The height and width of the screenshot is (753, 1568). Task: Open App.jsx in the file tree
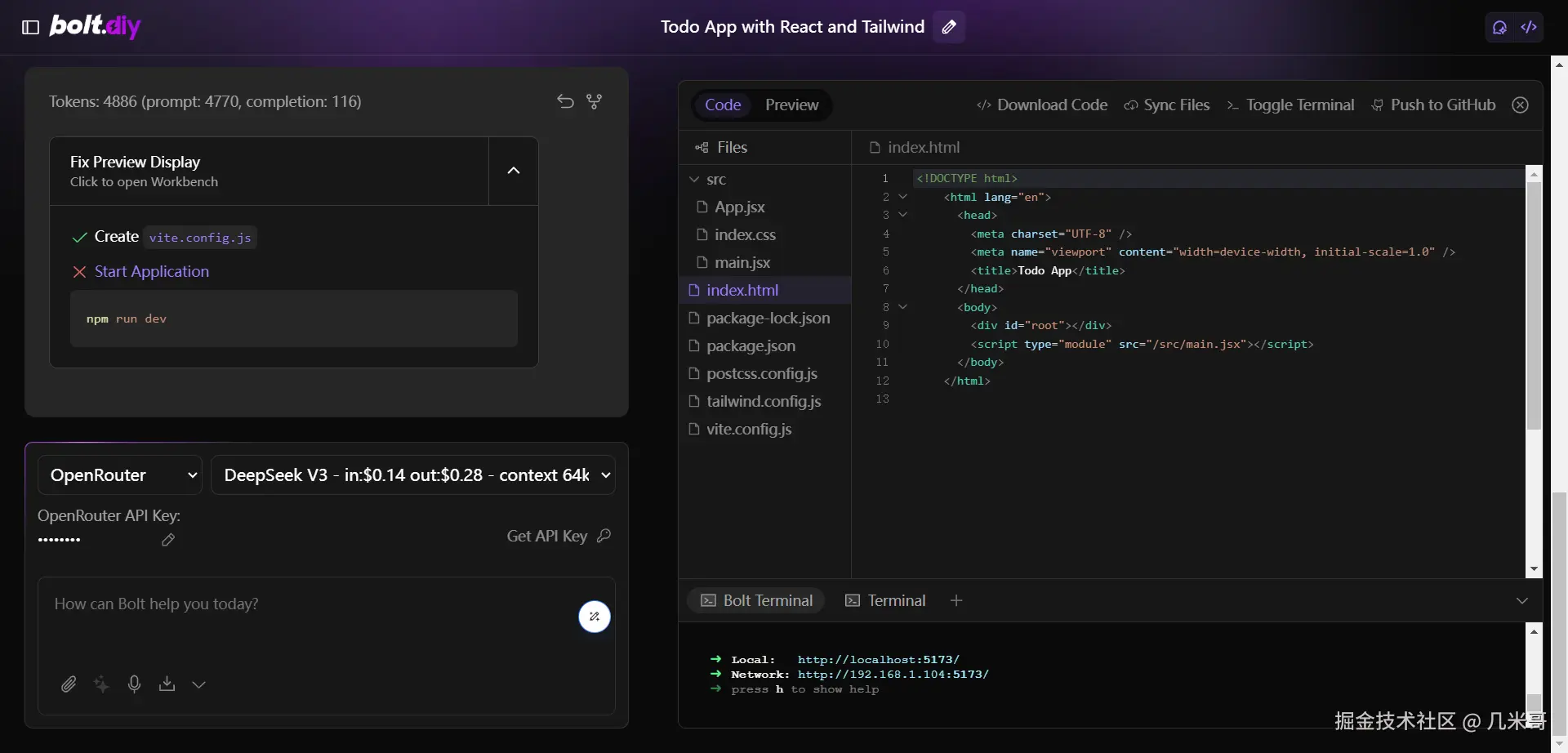click(765, 207)
